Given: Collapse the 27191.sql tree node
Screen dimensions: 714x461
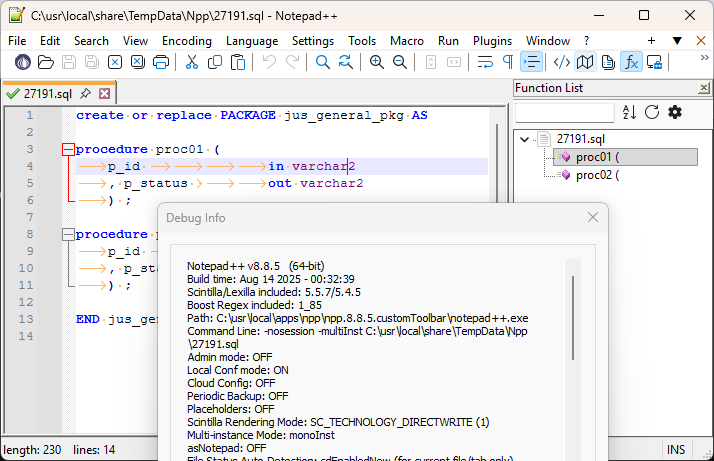Looking at the screenshot, I should (525, 139).
